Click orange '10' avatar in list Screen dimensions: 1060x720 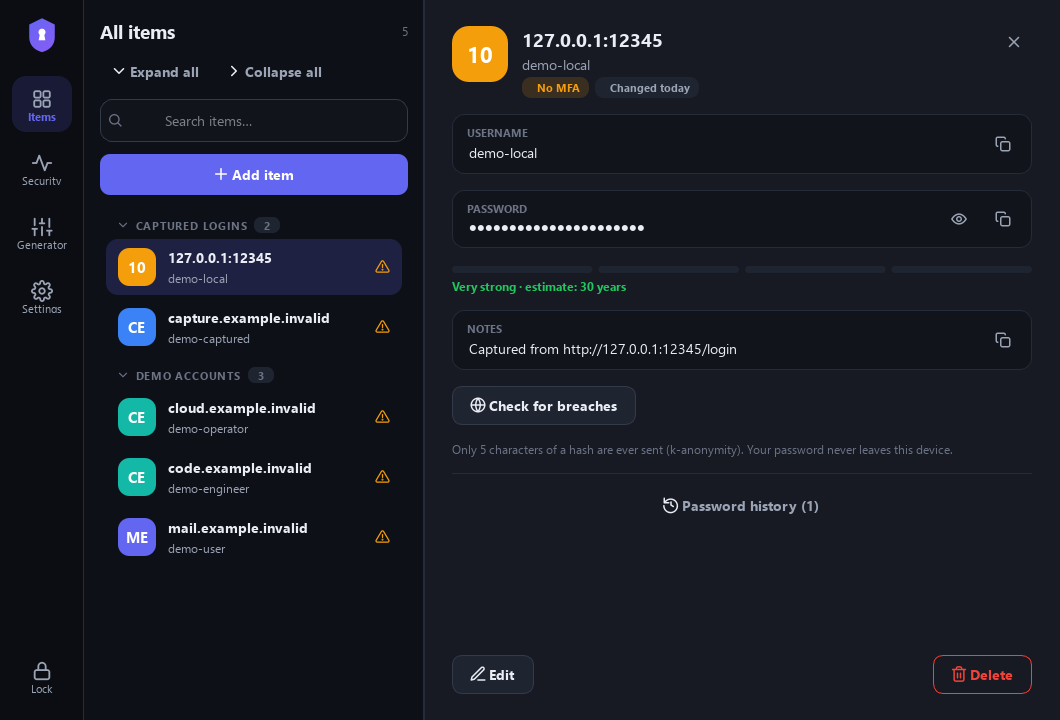coord(137,267)
